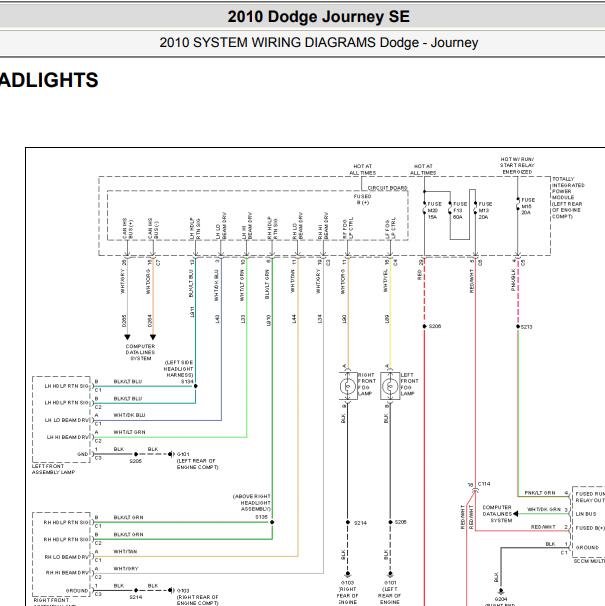Click the S206 splice dot on red wire
Viewport: 605px width, 606px height.
point(424,326)
